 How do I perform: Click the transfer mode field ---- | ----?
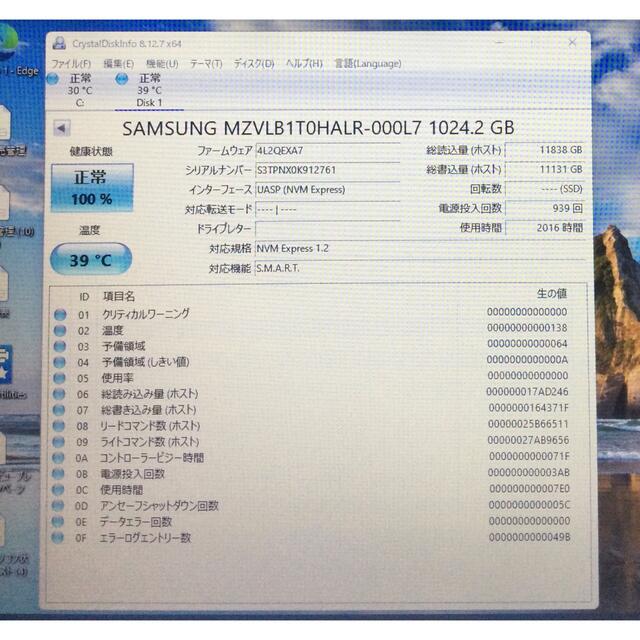[x=327, y=209]
